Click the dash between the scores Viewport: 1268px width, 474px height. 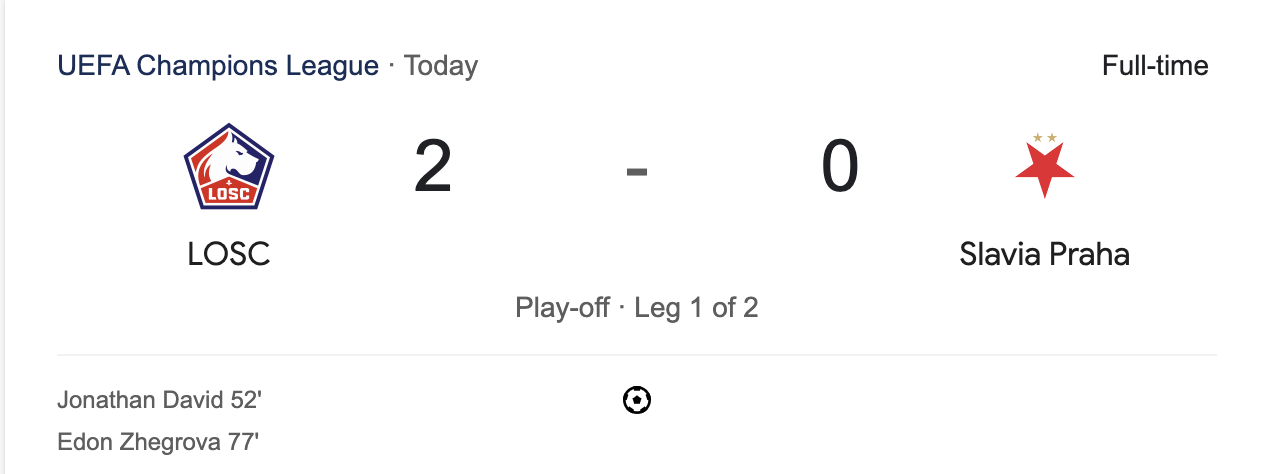point(637,172)
